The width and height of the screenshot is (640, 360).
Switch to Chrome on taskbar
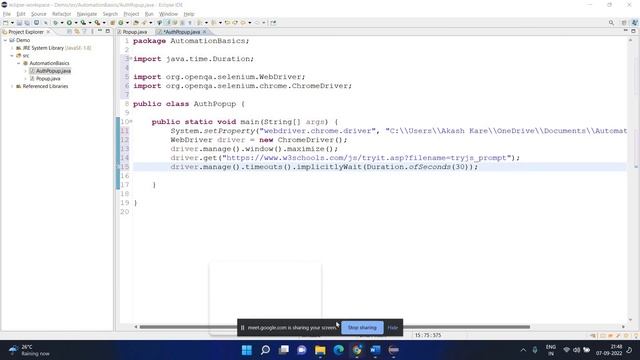pos(357,350)
